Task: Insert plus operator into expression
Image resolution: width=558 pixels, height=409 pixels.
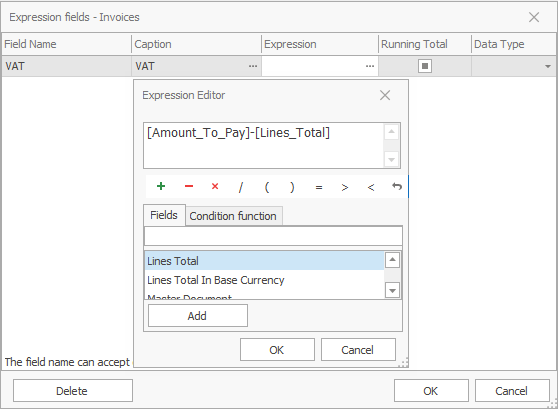Action: pyautogui.click(x=161, y=187)
